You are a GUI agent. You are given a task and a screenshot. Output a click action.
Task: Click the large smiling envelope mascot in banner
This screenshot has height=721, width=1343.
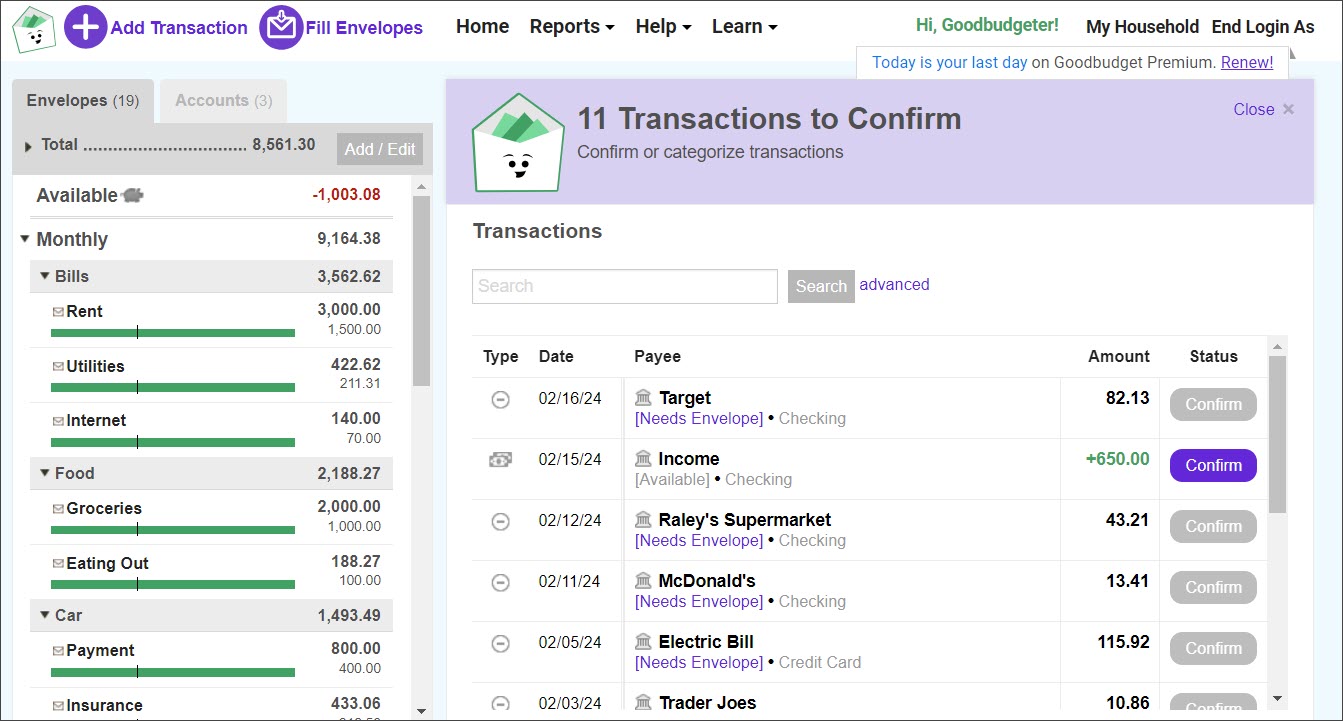518,142
